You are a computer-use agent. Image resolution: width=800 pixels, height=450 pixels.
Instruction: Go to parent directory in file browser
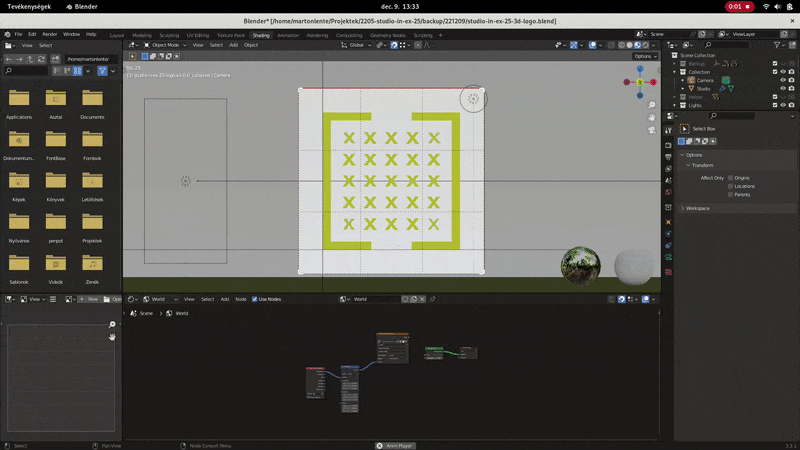tap(30, 59)
